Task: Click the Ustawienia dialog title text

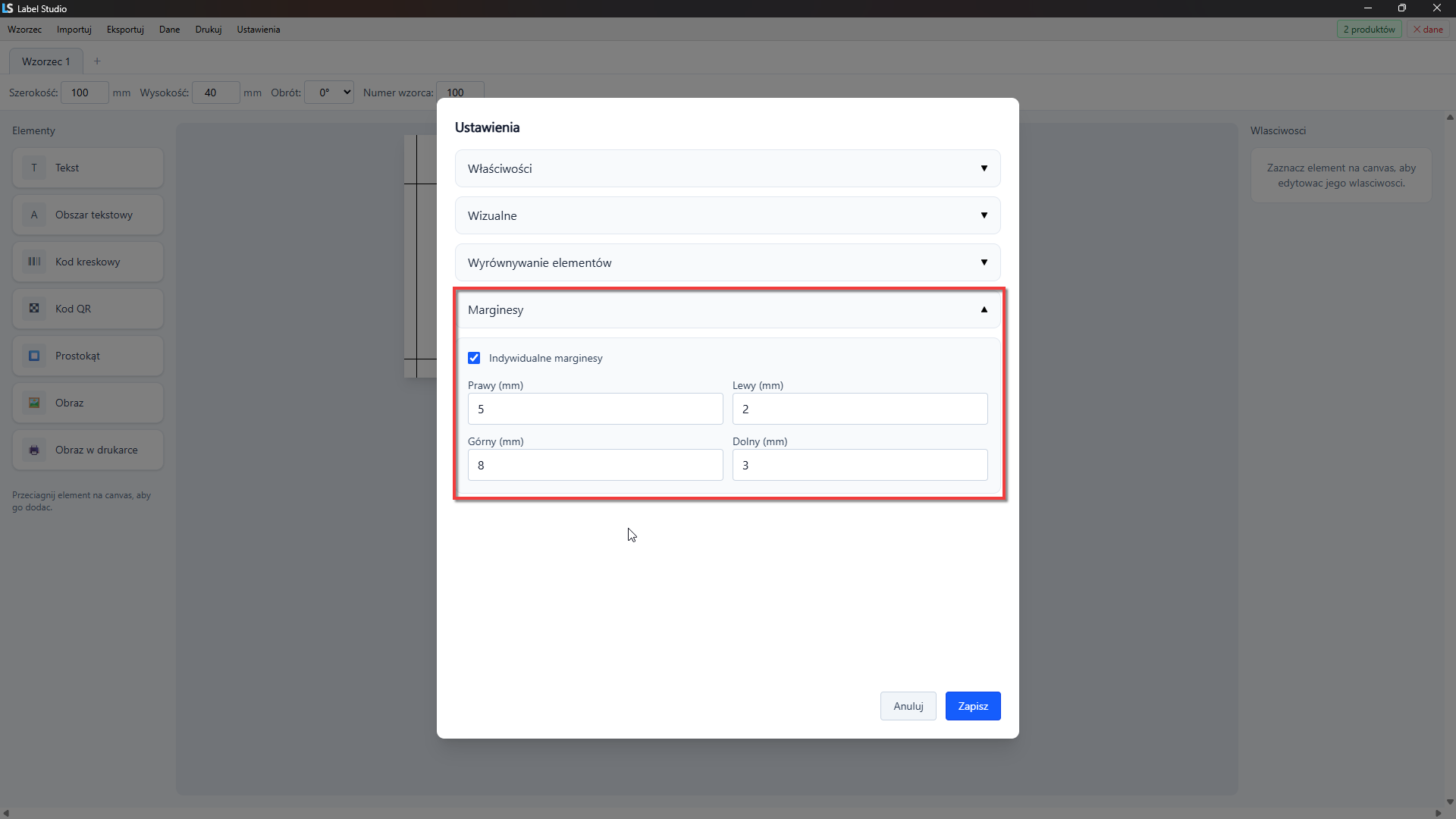Action: [487, 127]
